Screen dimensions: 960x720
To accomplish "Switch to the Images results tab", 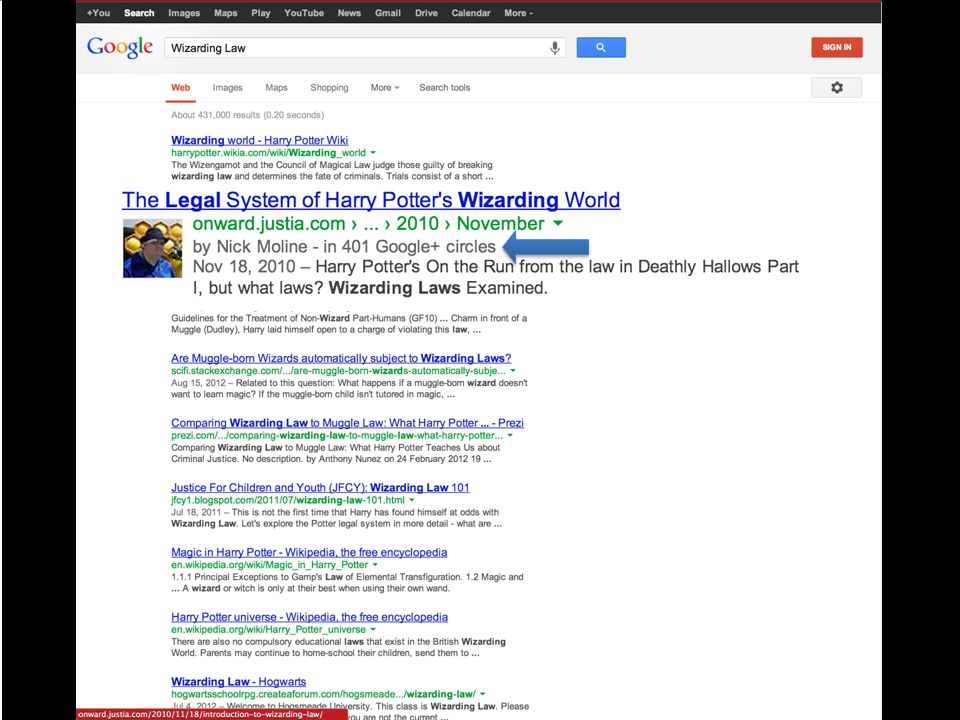I will click(228, 88).
